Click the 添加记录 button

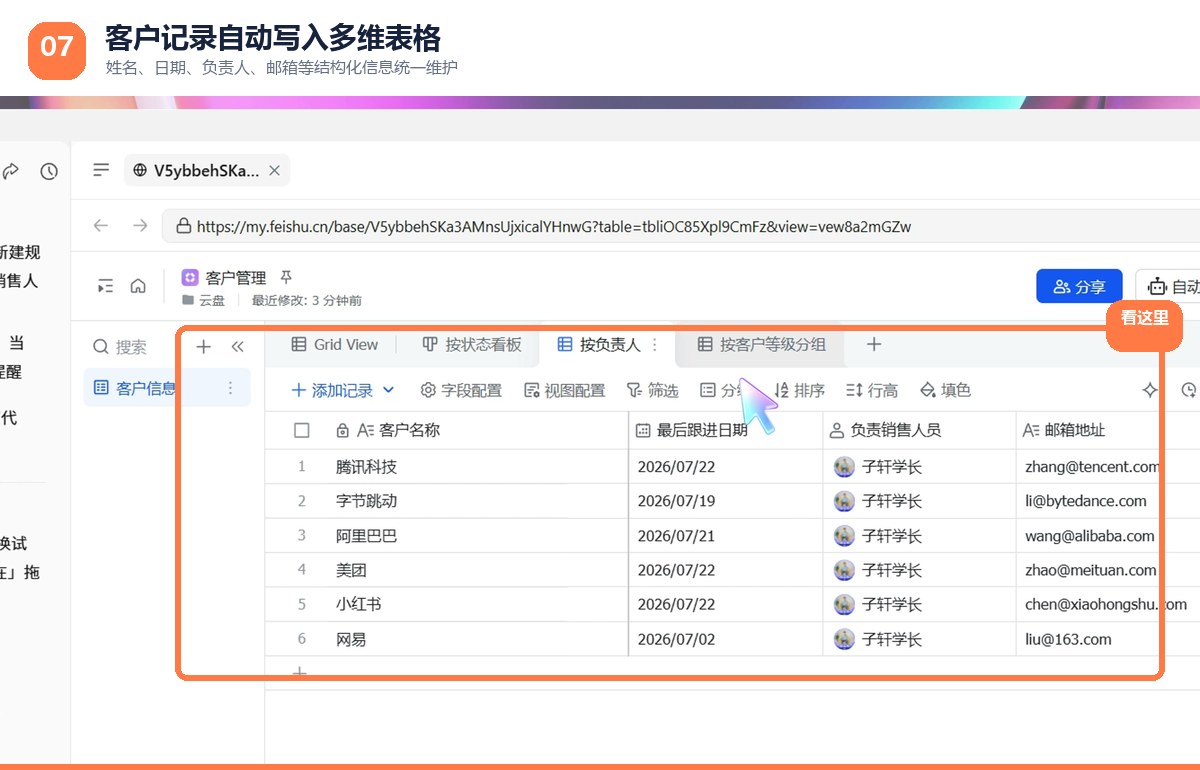[x=332, y=390]
